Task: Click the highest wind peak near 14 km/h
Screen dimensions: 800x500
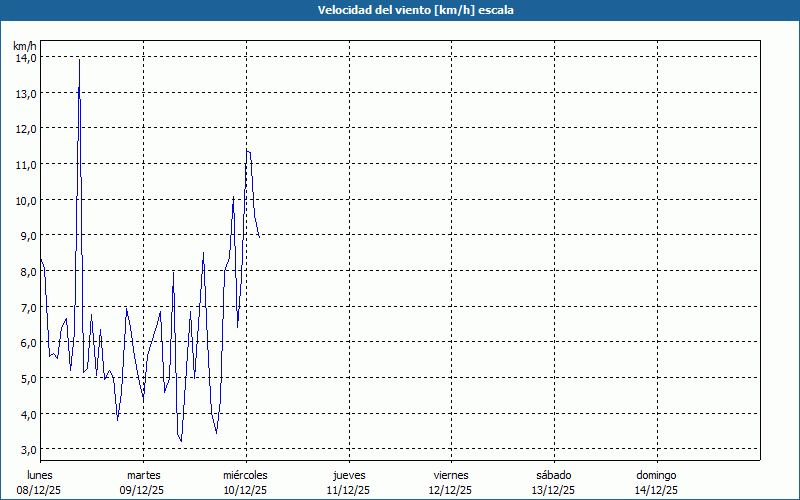Action: coord(79,60)
